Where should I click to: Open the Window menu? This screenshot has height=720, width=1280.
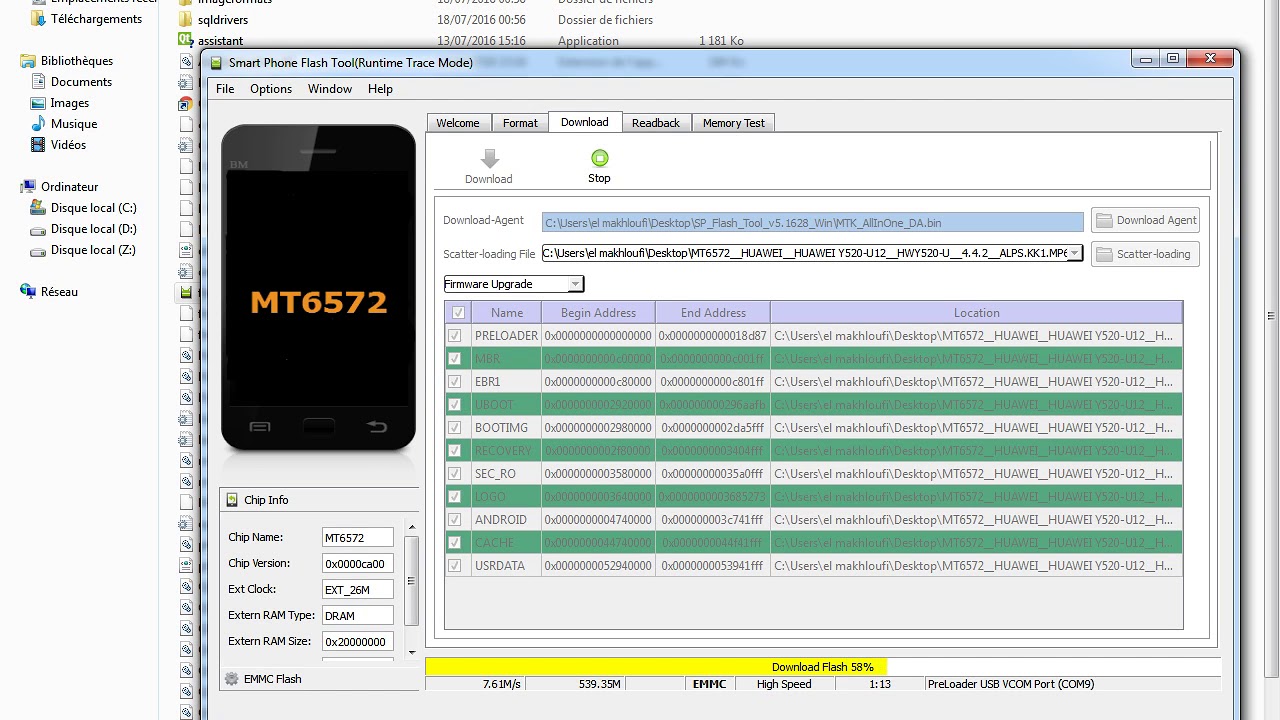(330, 89)
